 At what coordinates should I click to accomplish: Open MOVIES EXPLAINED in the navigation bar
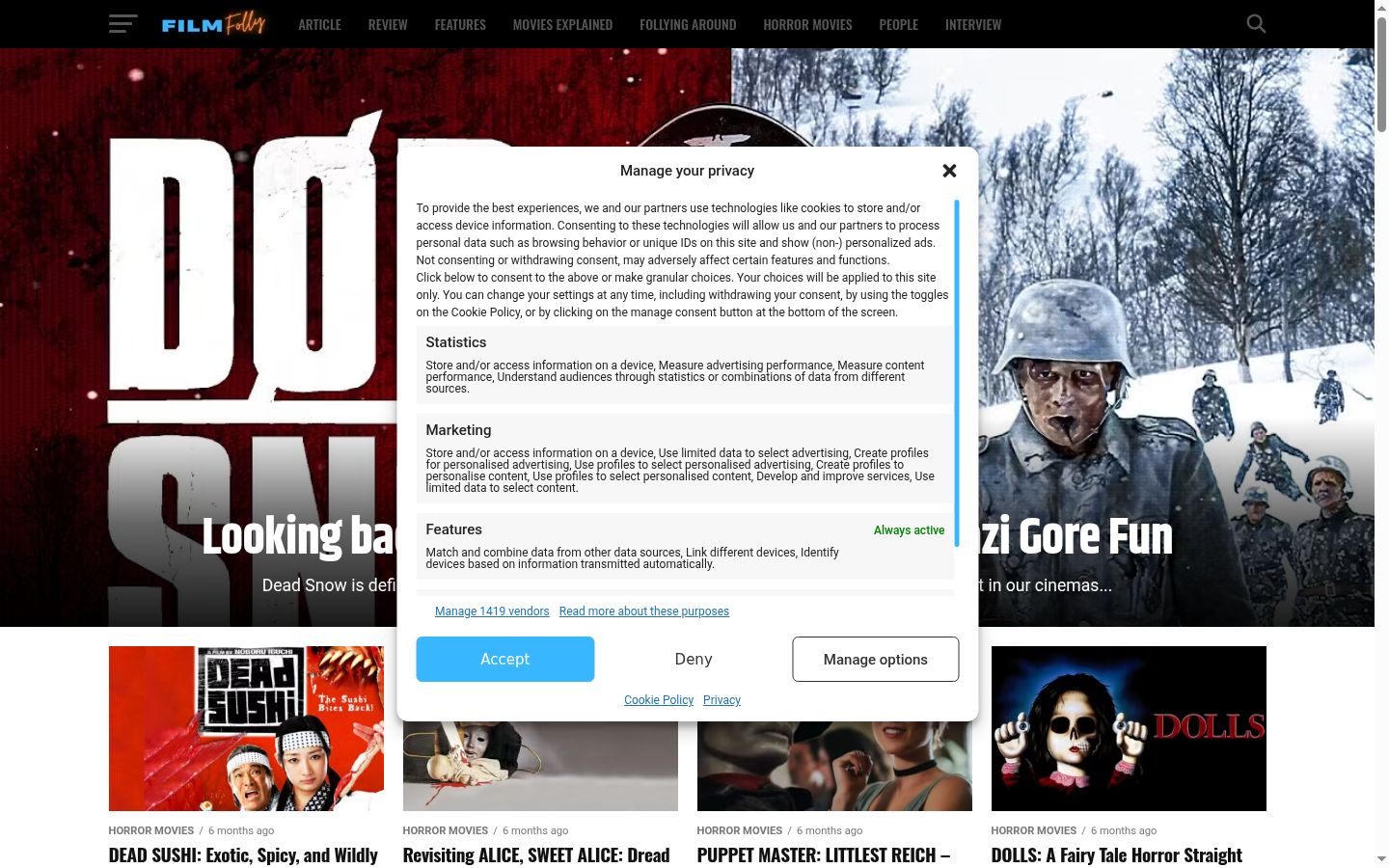click(x=562, y=24)
